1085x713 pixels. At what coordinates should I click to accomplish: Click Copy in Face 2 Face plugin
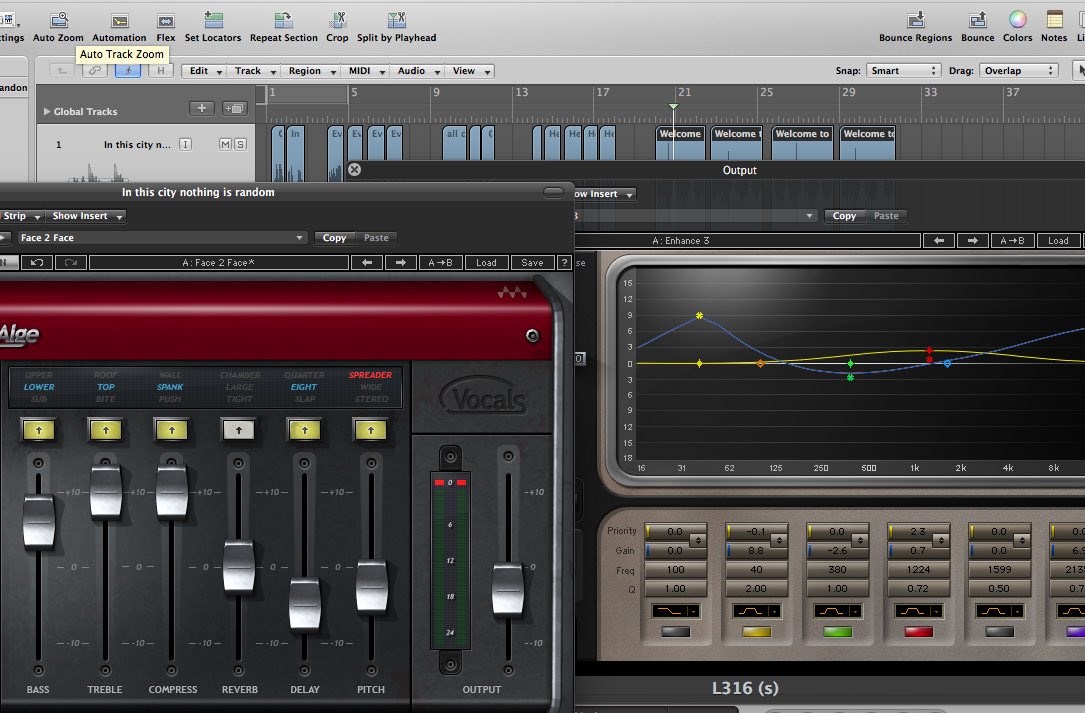[334, 237]
